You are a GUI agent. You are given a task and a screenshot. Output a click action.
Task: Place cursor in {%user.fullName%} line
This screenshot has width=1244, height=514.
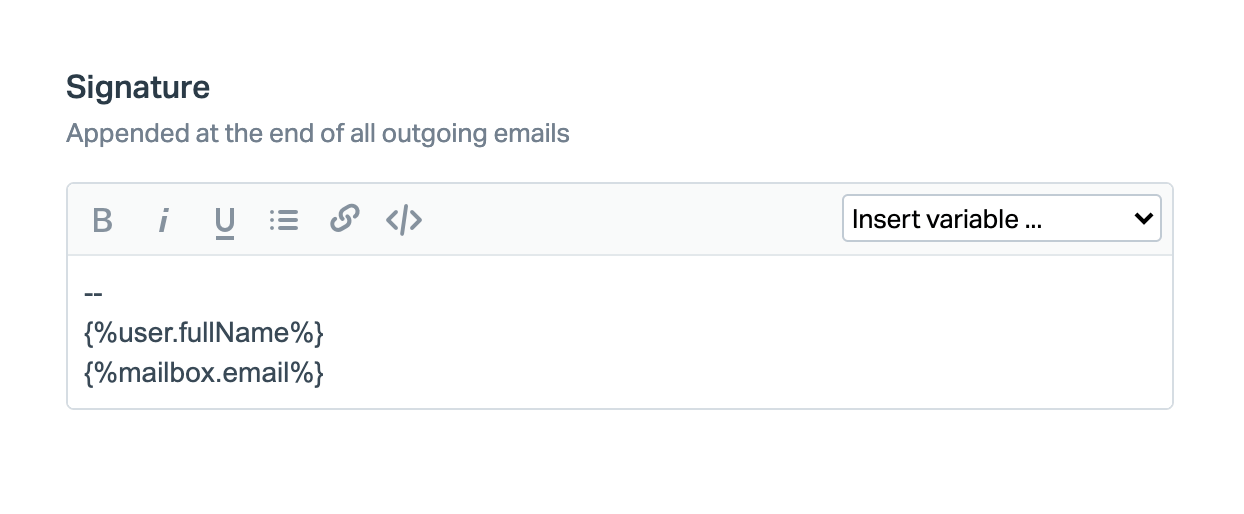pos(204,331)
